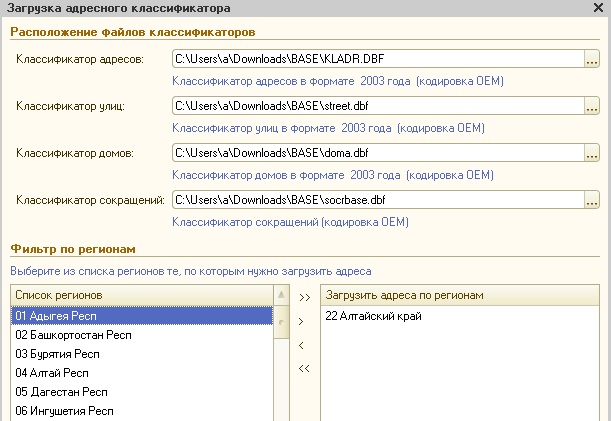This screenshot has width=611, height=421.
Task: Browse for the socrbase.dbf abbreviations file
Action: 592,200
